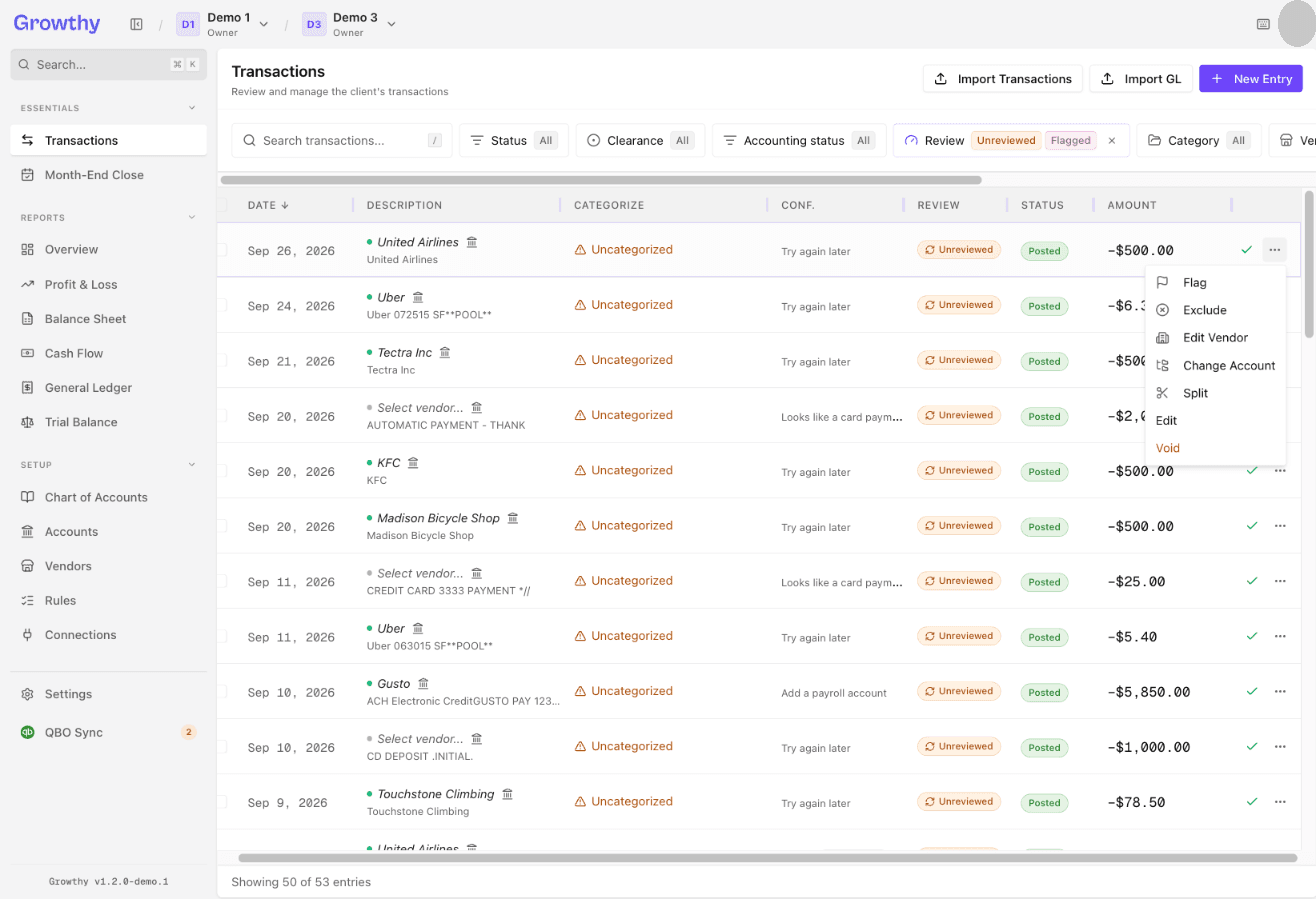Close the actions menu via United Airlines ellipsis
The width and height of the screenshot is (1316, 899).
[1274, 249]
